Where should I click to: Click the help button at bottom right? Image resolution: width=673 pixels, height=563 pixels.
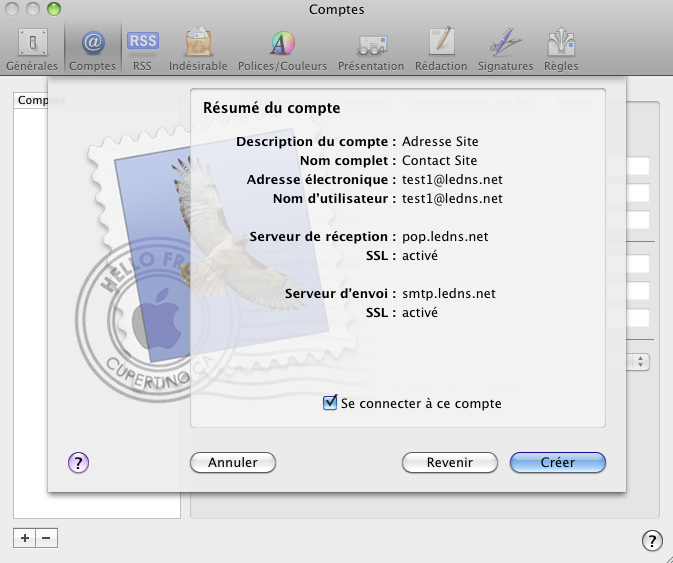pyautogui.click(x=651, y=540)
